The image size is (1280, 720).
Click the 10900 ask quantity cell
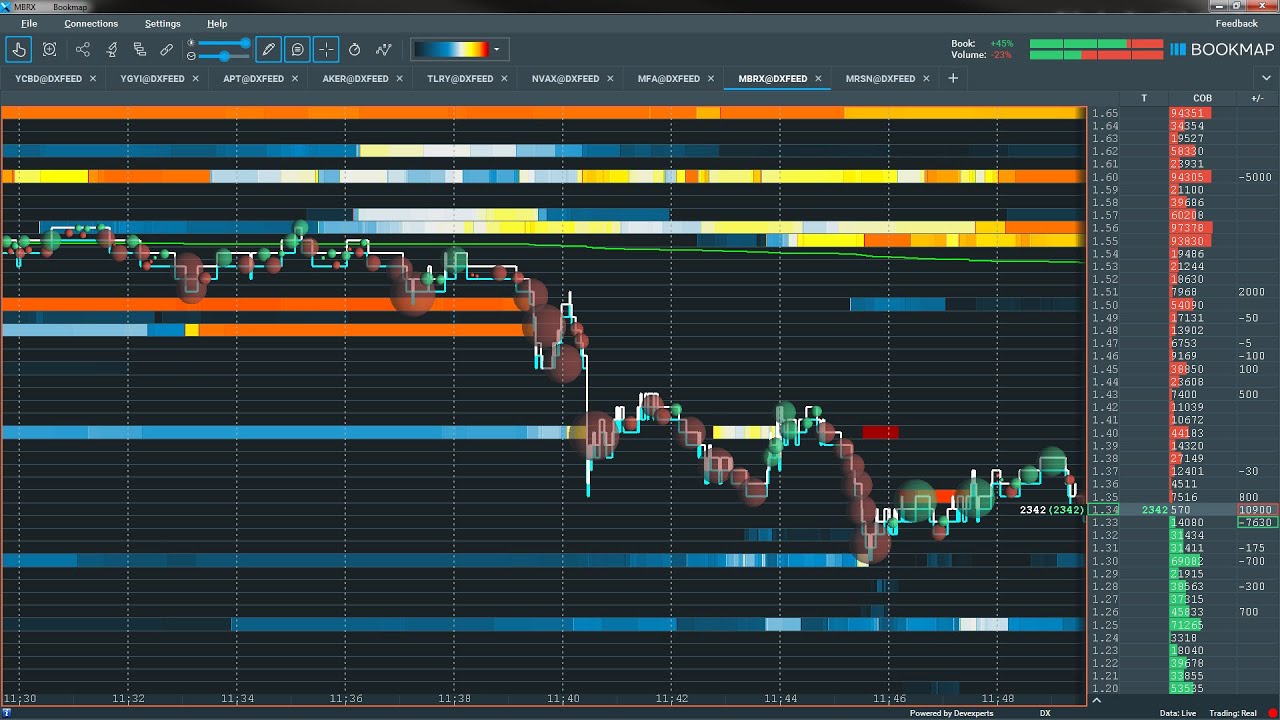[1256, 510]
